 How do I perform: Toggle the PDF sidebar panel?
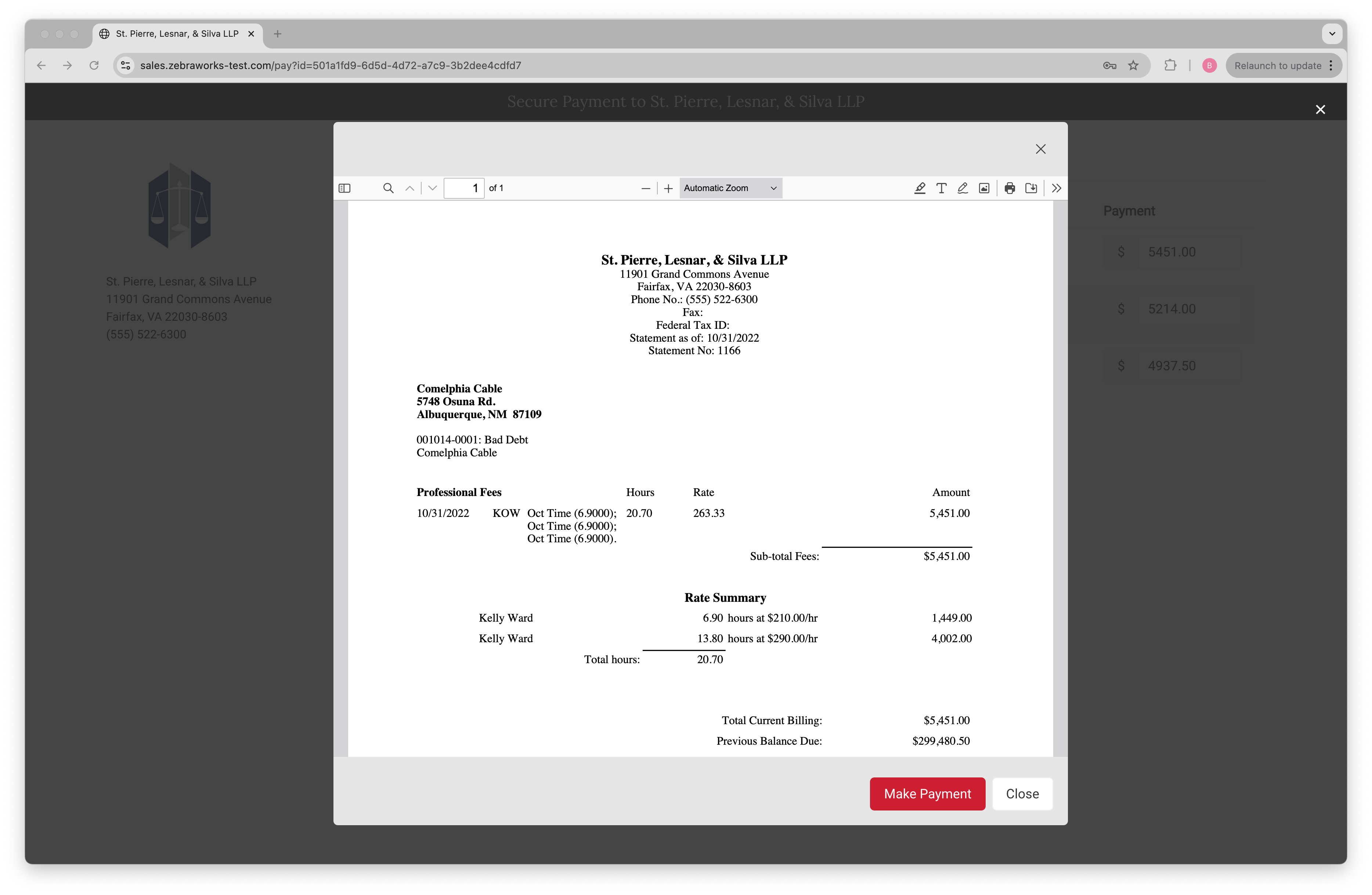pos(344,188)
